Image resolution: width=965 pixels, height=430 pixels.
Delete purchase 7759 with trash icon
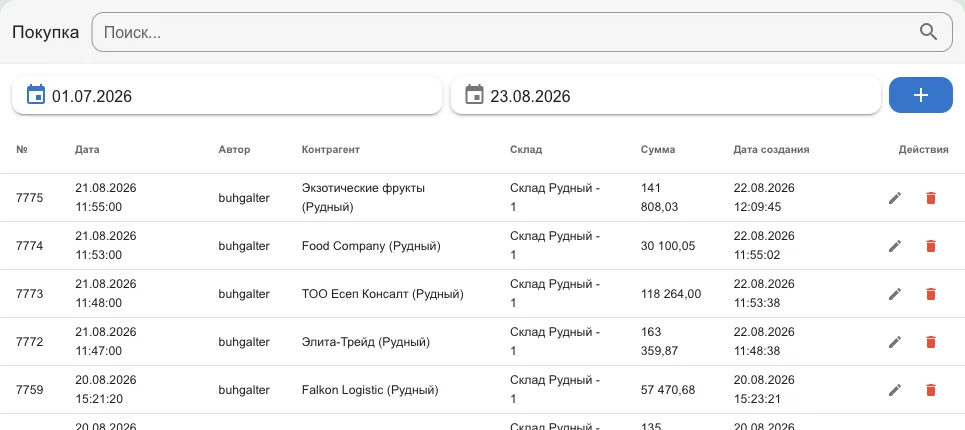(x=931, y=390)
